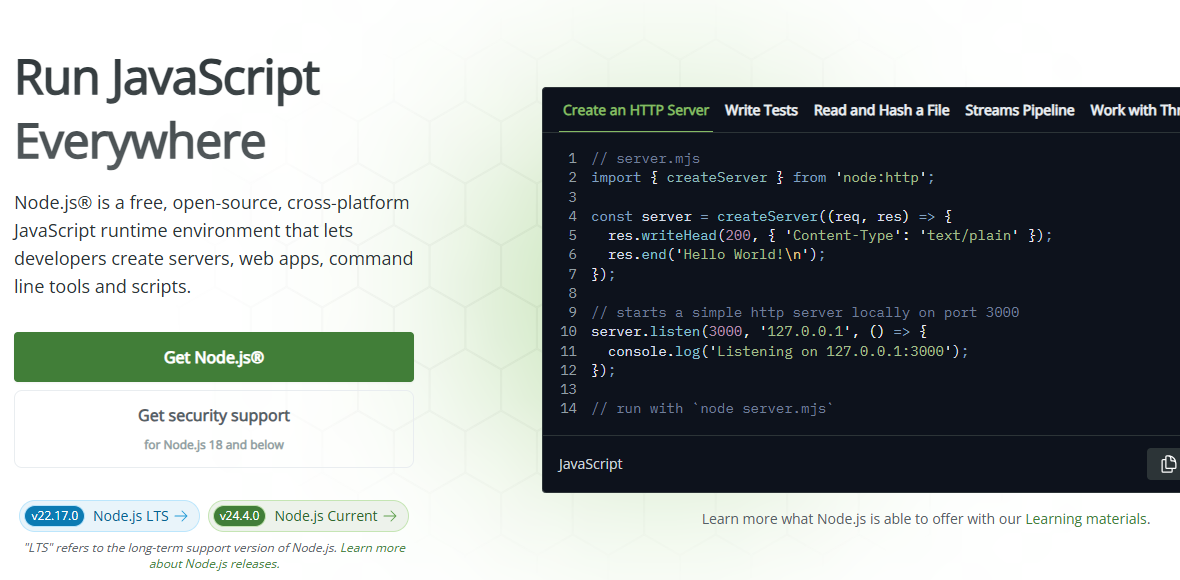The width and height of the screenshot is (1180, 580).
Task: Click line number 14 in code gutter
Action: pos(569,408)
